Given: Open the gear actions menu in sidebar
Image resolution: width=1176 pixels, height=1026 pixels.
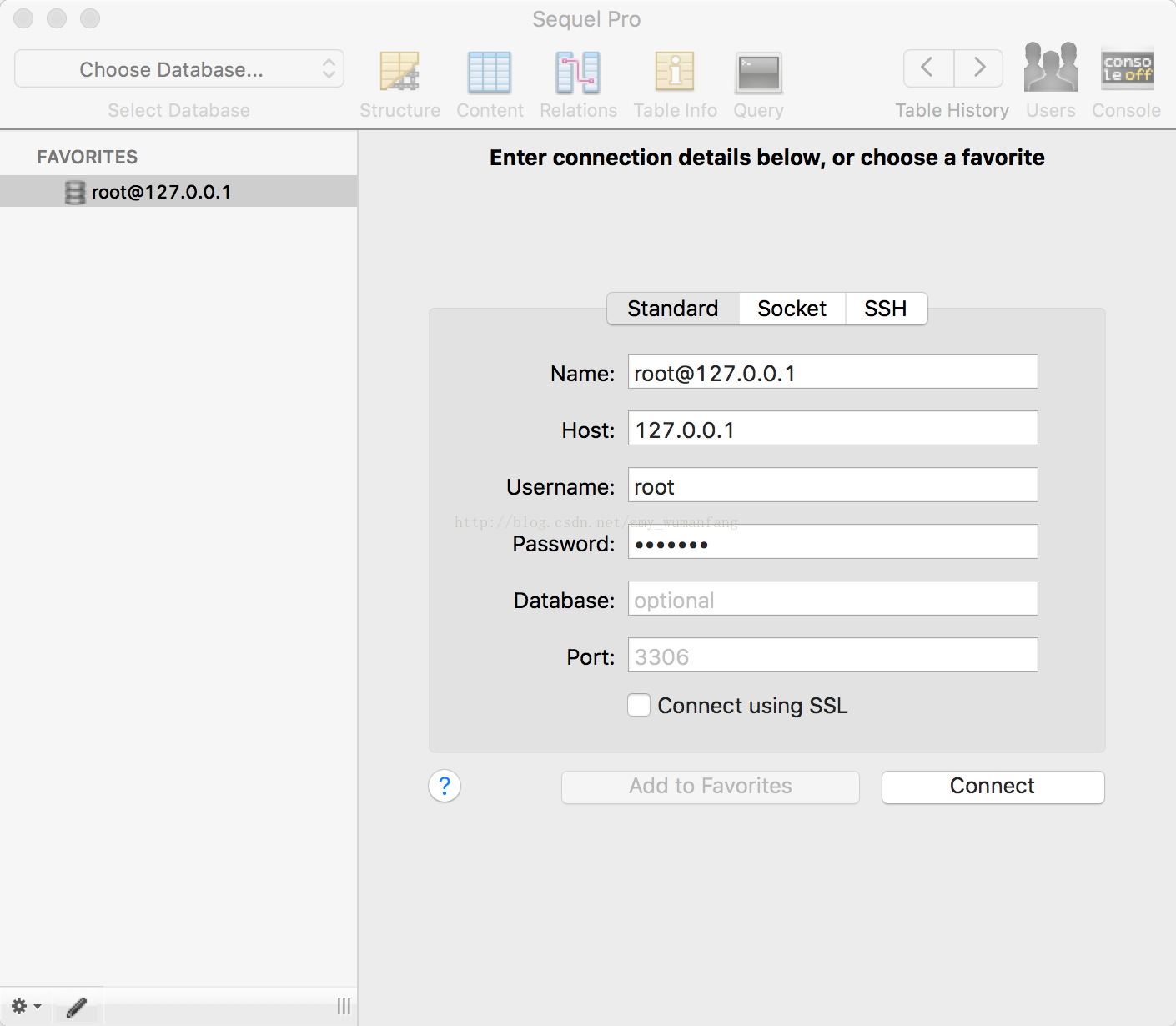Looking at the screenshot, I should pos(26,1006).
